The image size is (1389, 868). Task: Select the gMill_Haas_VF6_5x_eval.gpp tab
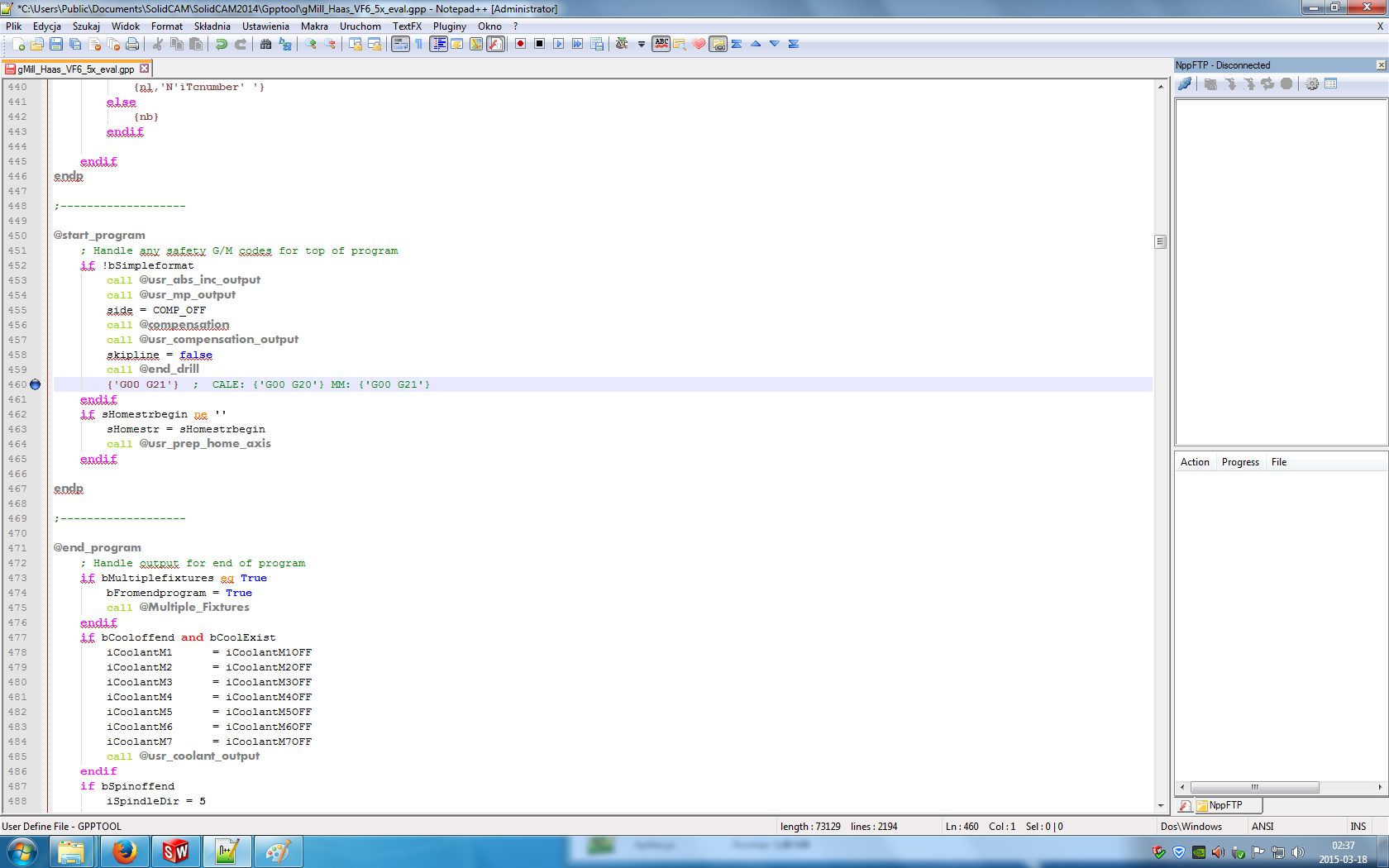click(x=76, y=69)
